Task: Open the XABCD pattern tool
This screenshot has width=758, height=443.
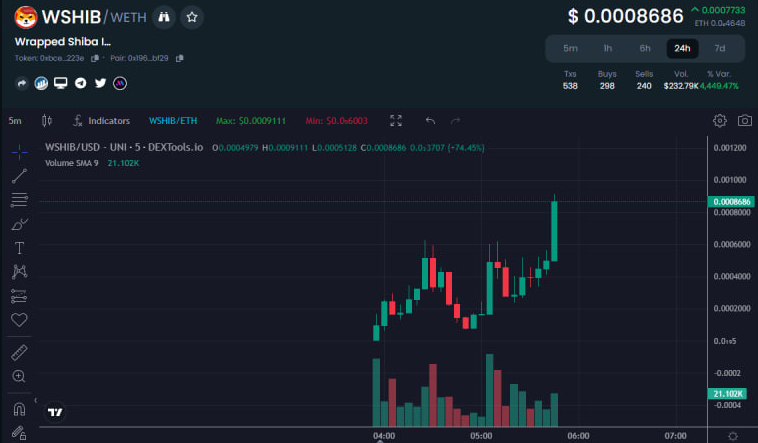Action: point(19,271)
